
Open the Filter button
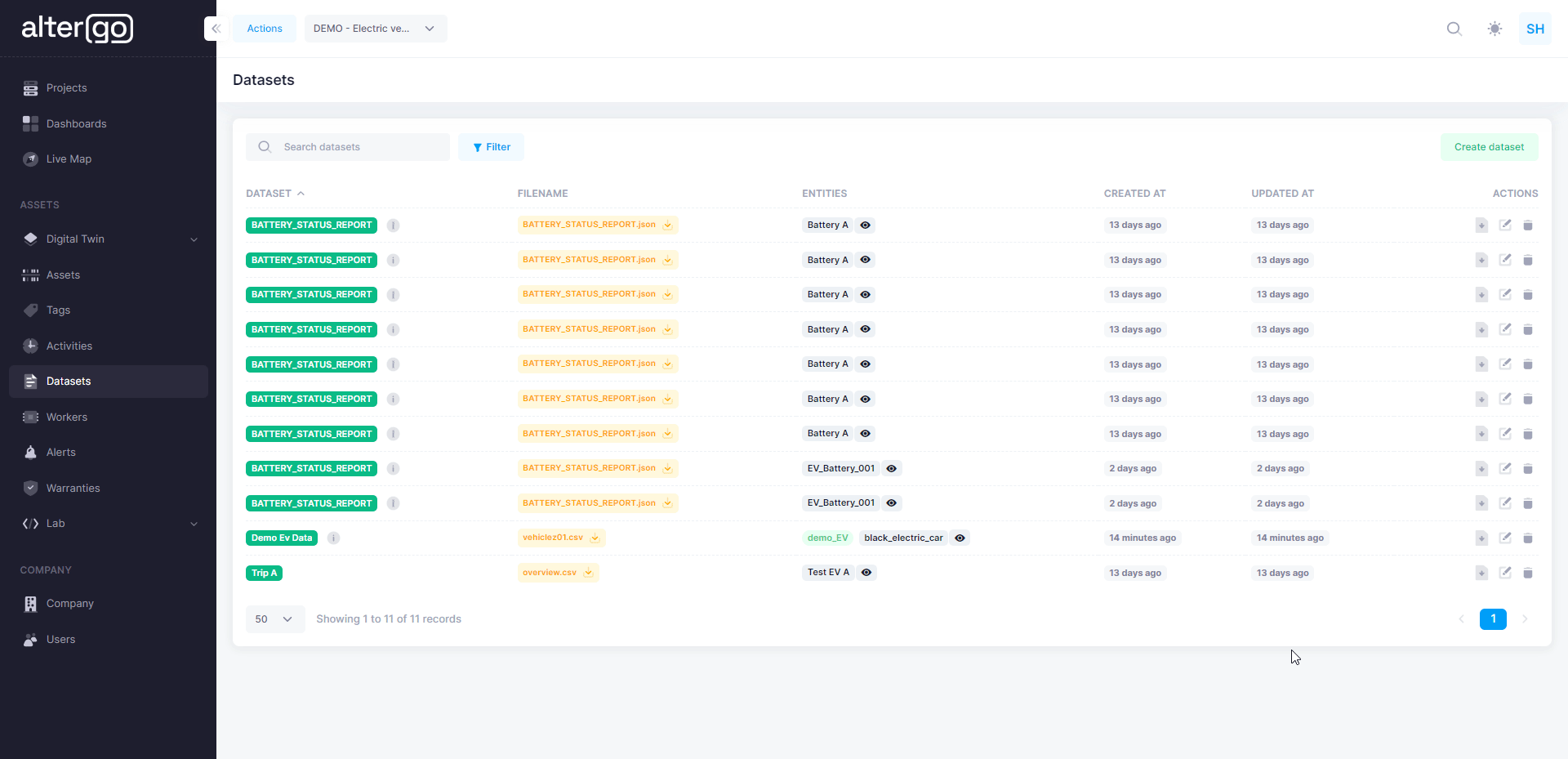[x=491, y=147]
